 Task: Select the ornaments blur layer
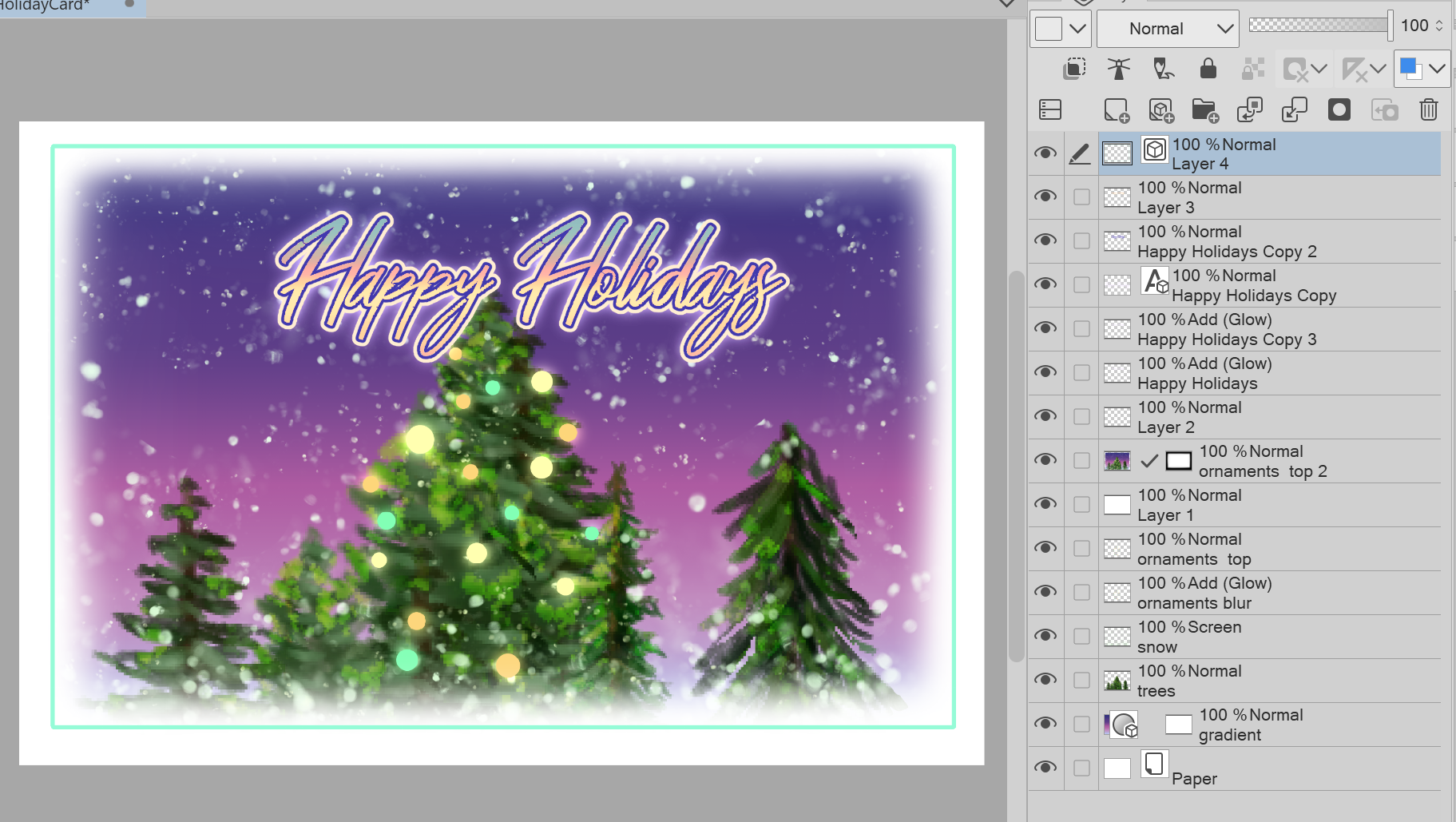coord(1270,593)
